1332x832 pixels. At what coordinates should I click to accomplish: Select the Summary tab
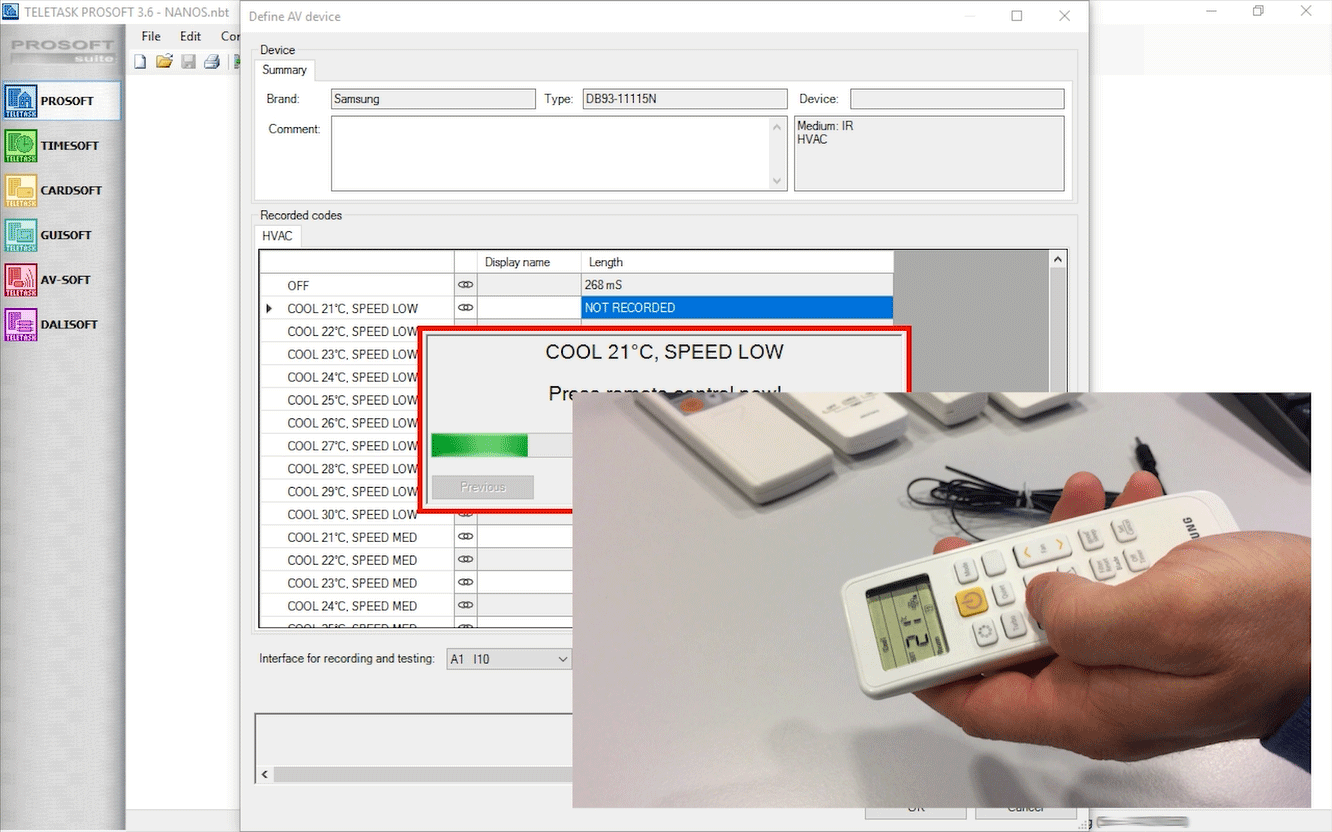pos(285,70)
